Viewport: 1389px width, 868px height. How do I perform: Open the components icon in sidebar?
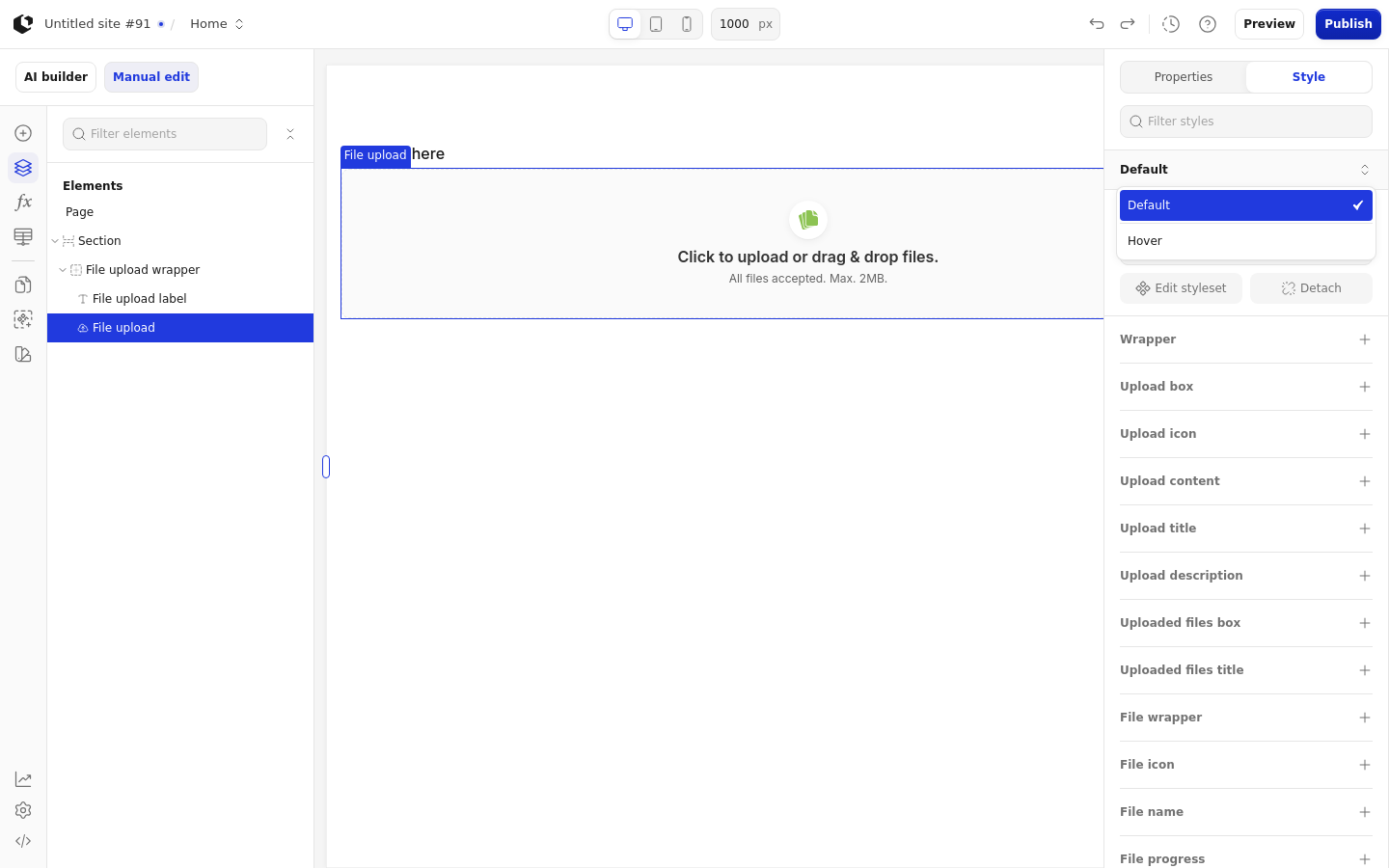coord(23,319)
